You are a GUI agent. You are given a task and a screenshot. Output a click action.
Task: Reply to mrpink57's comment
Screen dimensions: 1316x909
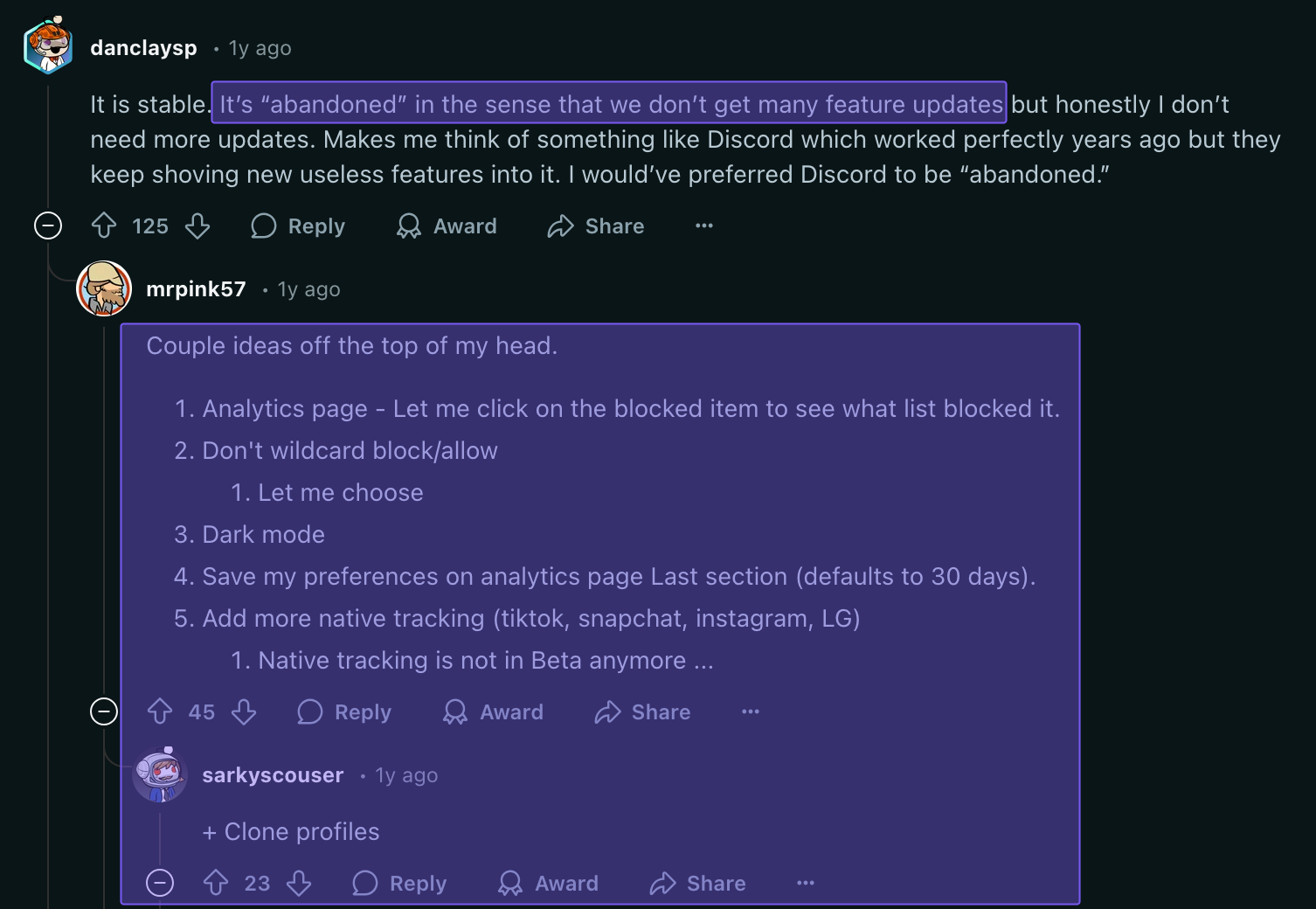click(x=345, y=712)
